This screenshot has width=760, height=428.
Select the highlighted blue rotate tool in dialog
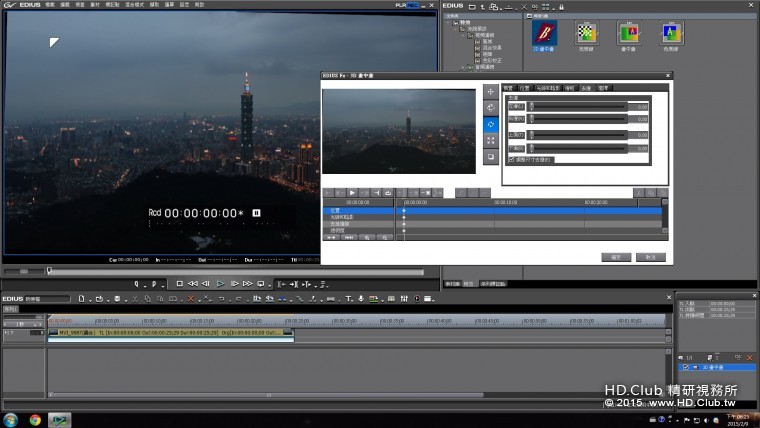click(x=491, y=124)
